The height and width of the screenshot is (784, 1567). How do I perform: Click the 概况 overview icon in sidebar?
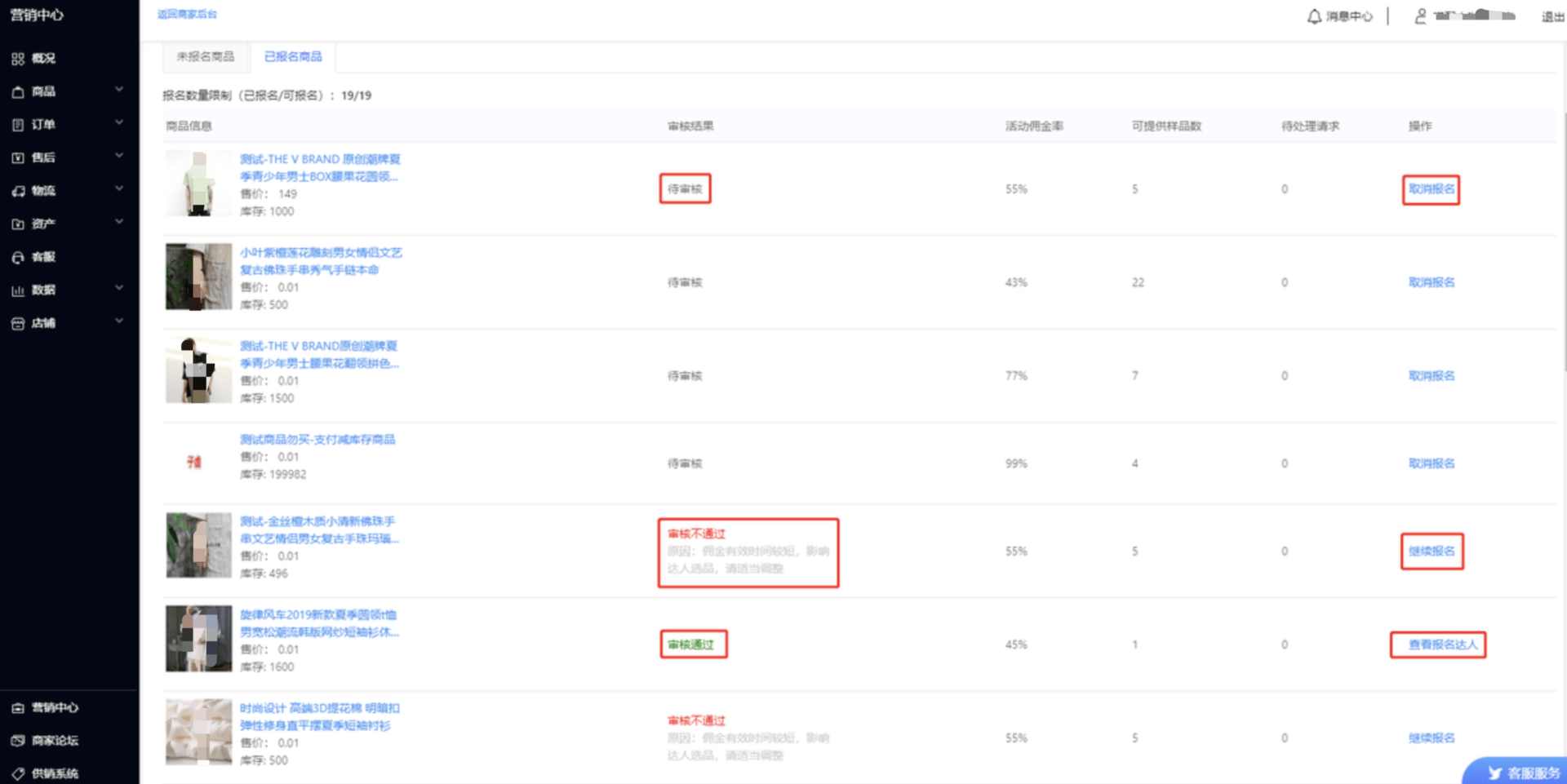tap(18, 59)
